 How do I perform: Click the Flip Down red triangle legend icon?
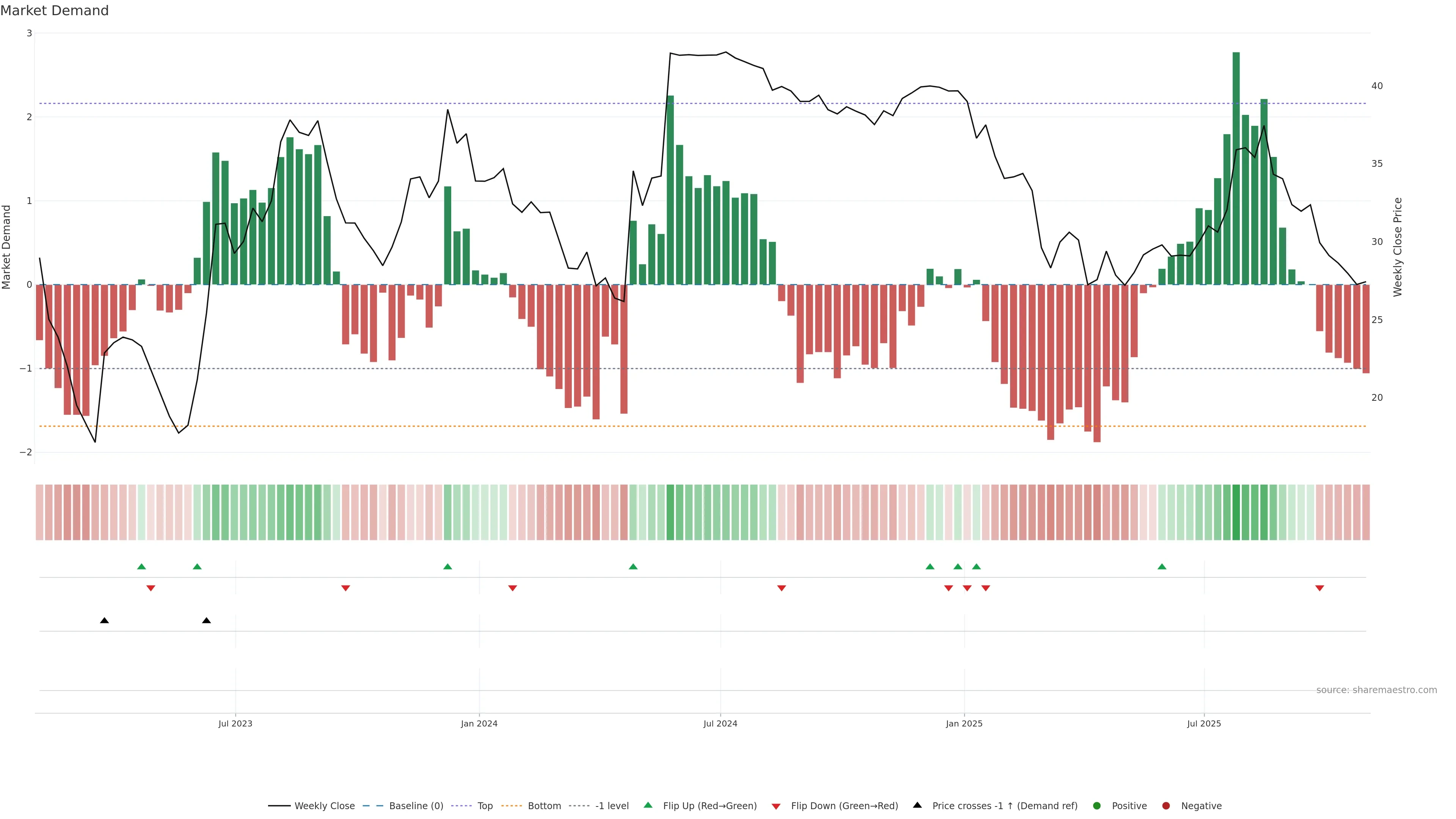[x=776, y=806]
